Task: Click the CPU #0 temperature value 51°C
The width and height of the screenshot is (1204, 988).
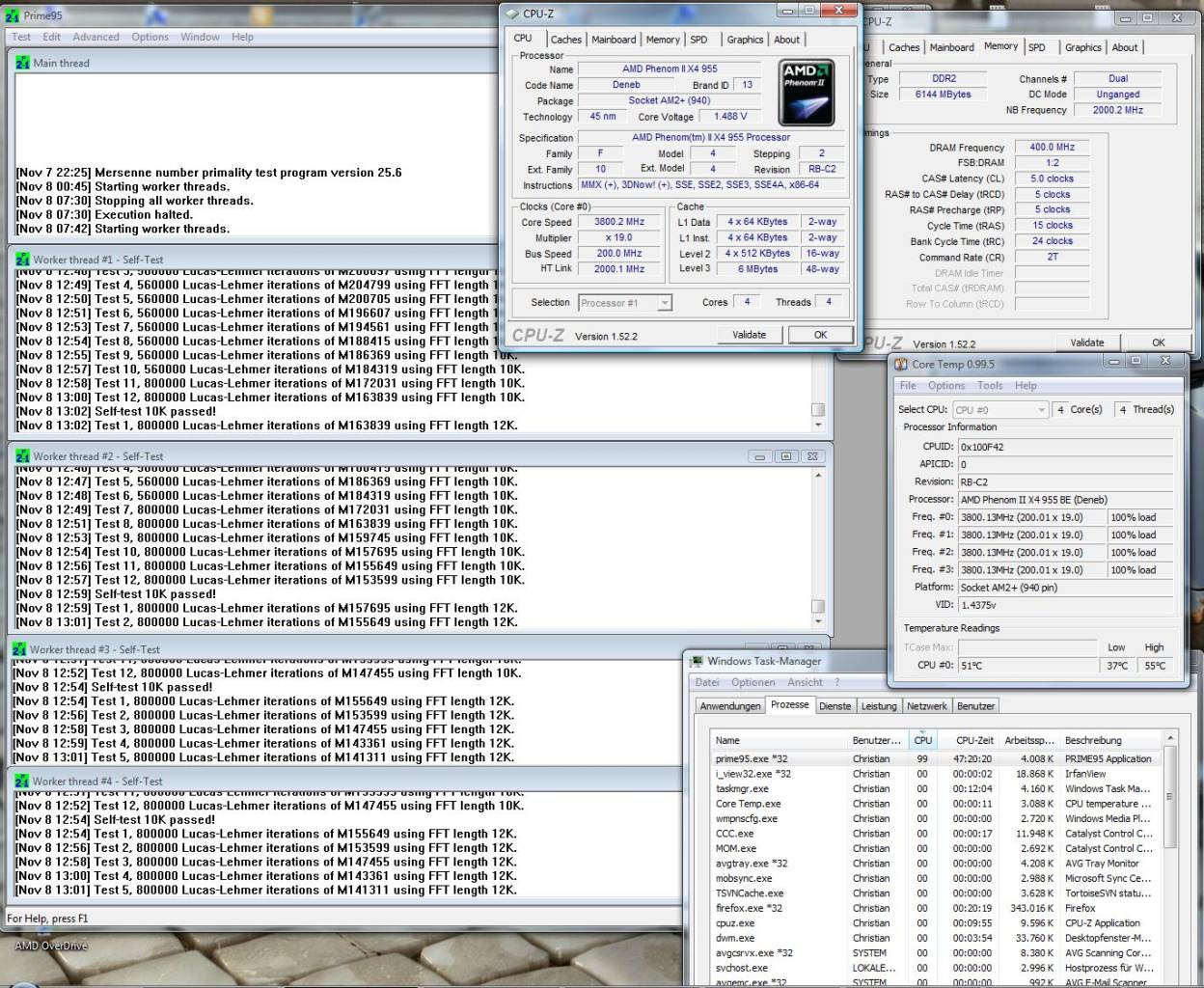Action: click(x=1026, y=665)
